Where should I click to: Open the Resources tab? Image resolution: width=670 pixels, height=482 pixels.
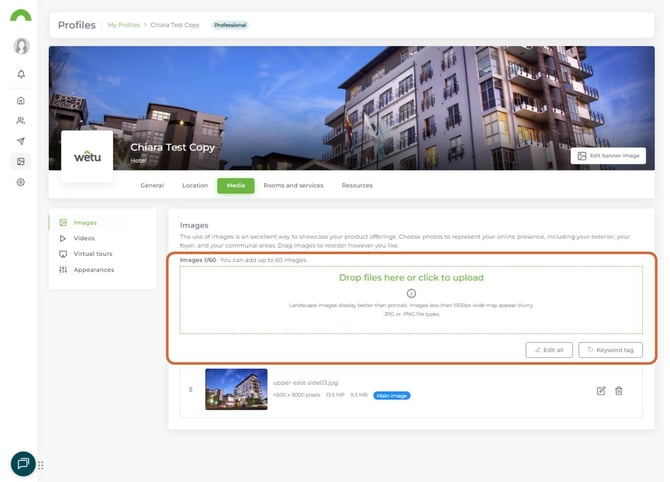click(x=357, y=185)
